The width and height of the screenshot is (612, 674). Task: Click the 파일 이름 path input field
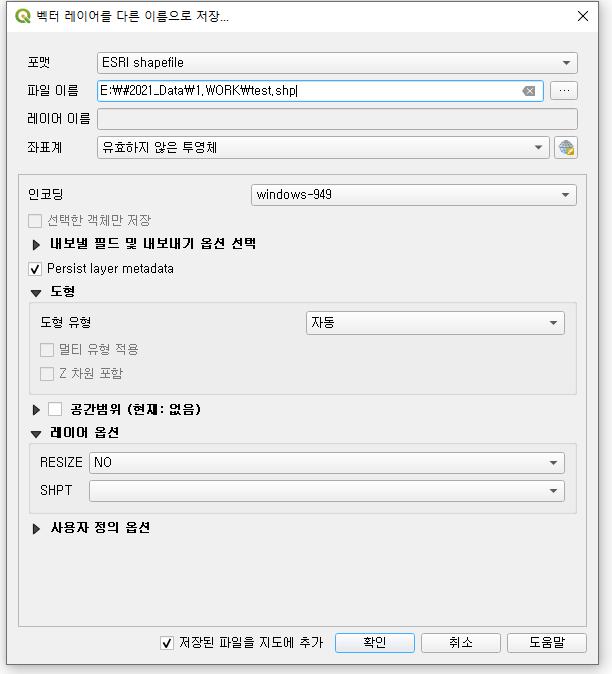pyautogui.click(x=320, y=91)
